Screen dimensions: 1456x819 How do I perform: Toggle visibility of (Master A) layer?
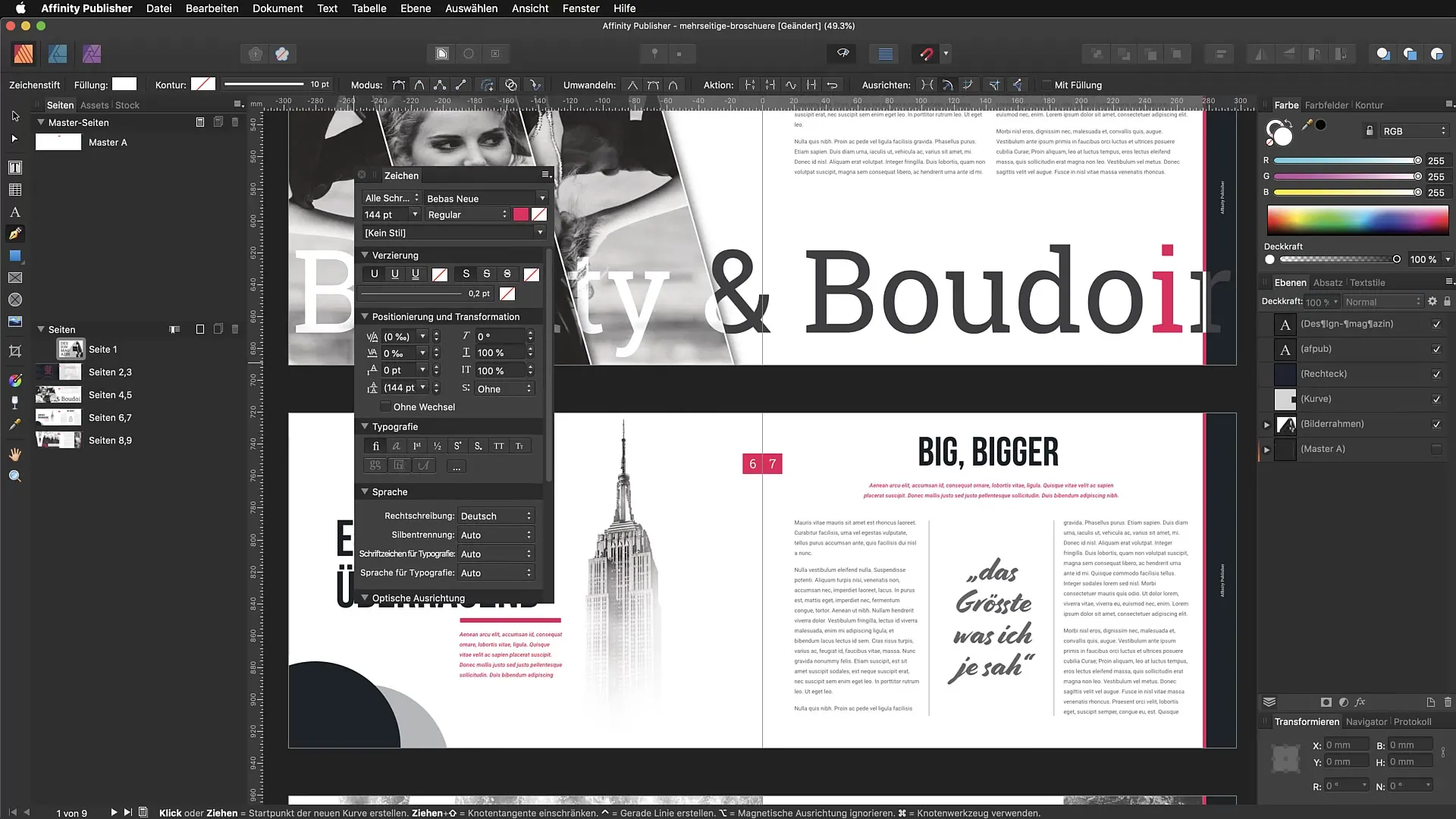tap(1436, 449)
